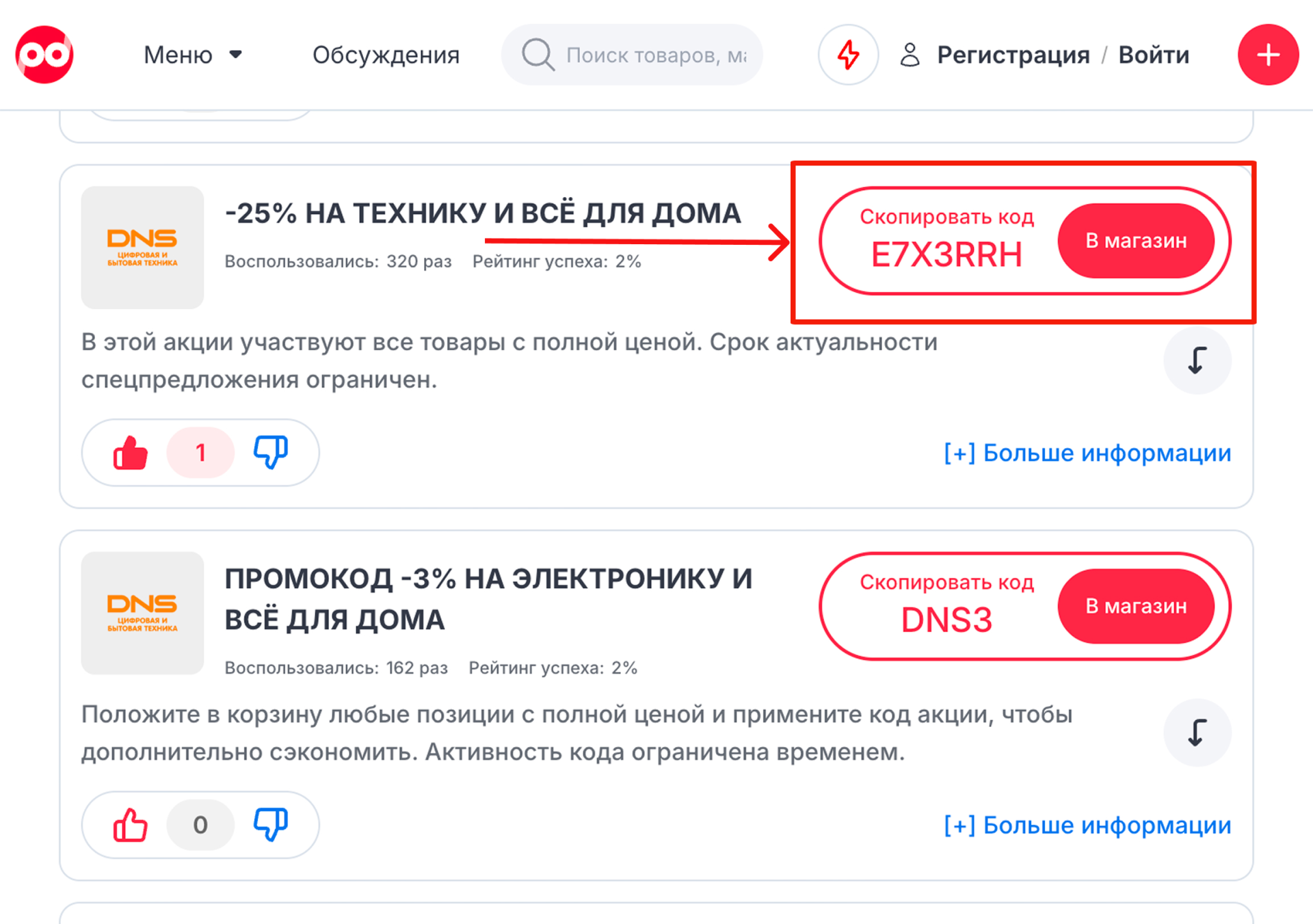
Task: Focus the product search field
Action: tap(656, 55)
